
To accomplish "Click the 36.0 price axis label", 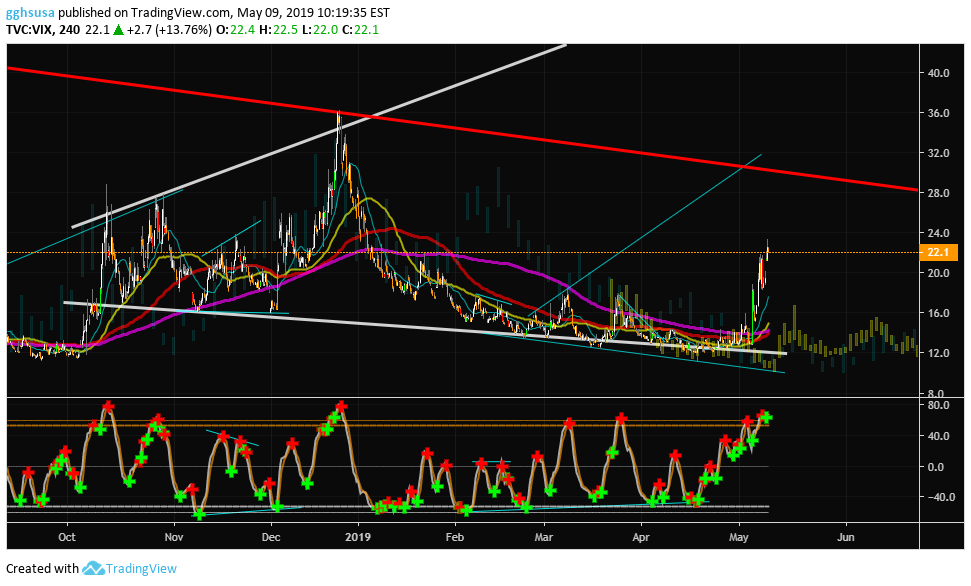I will coord(938,113).
